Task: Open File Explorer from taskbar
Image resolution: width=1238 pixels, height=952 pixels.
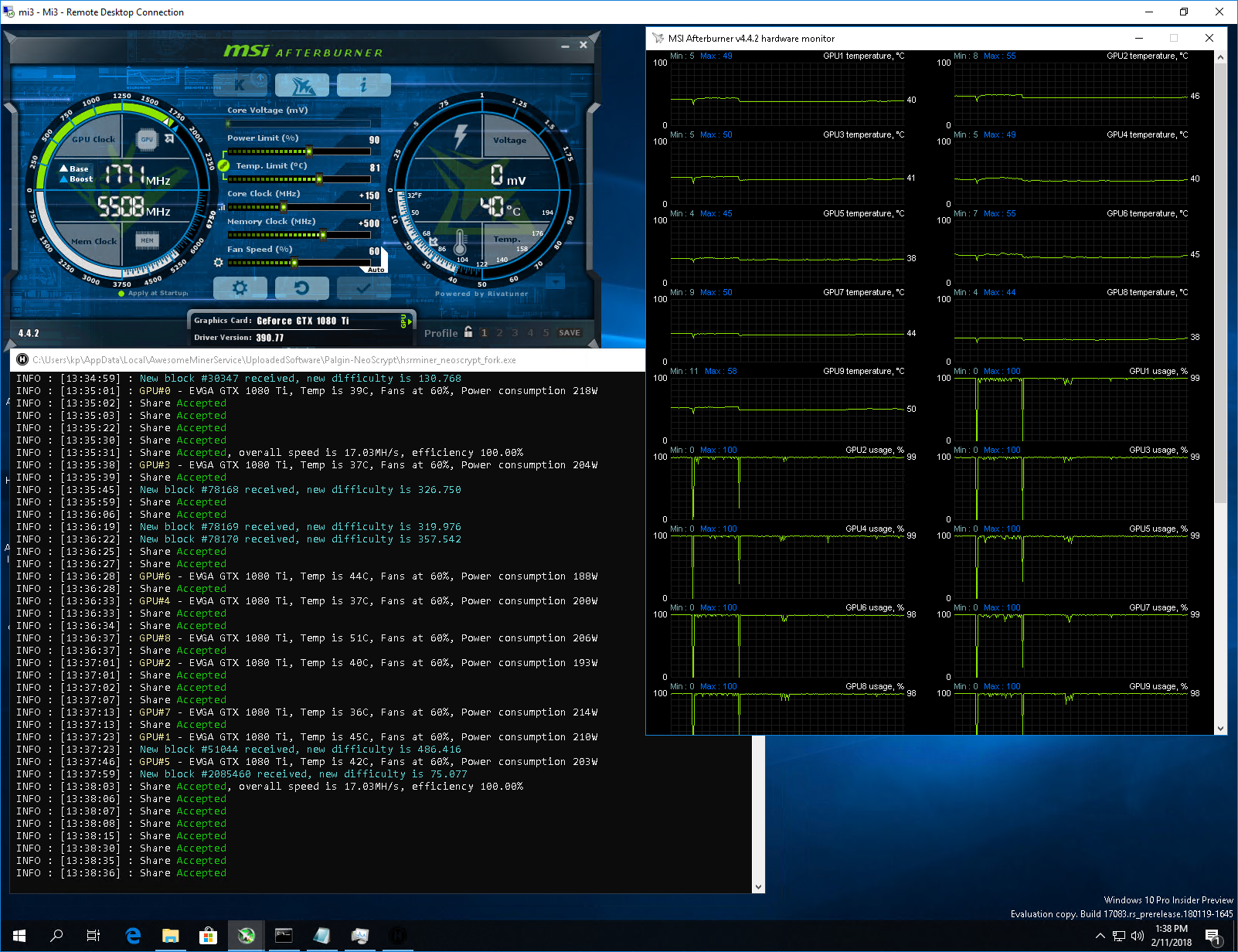Action: click(171, 936)
